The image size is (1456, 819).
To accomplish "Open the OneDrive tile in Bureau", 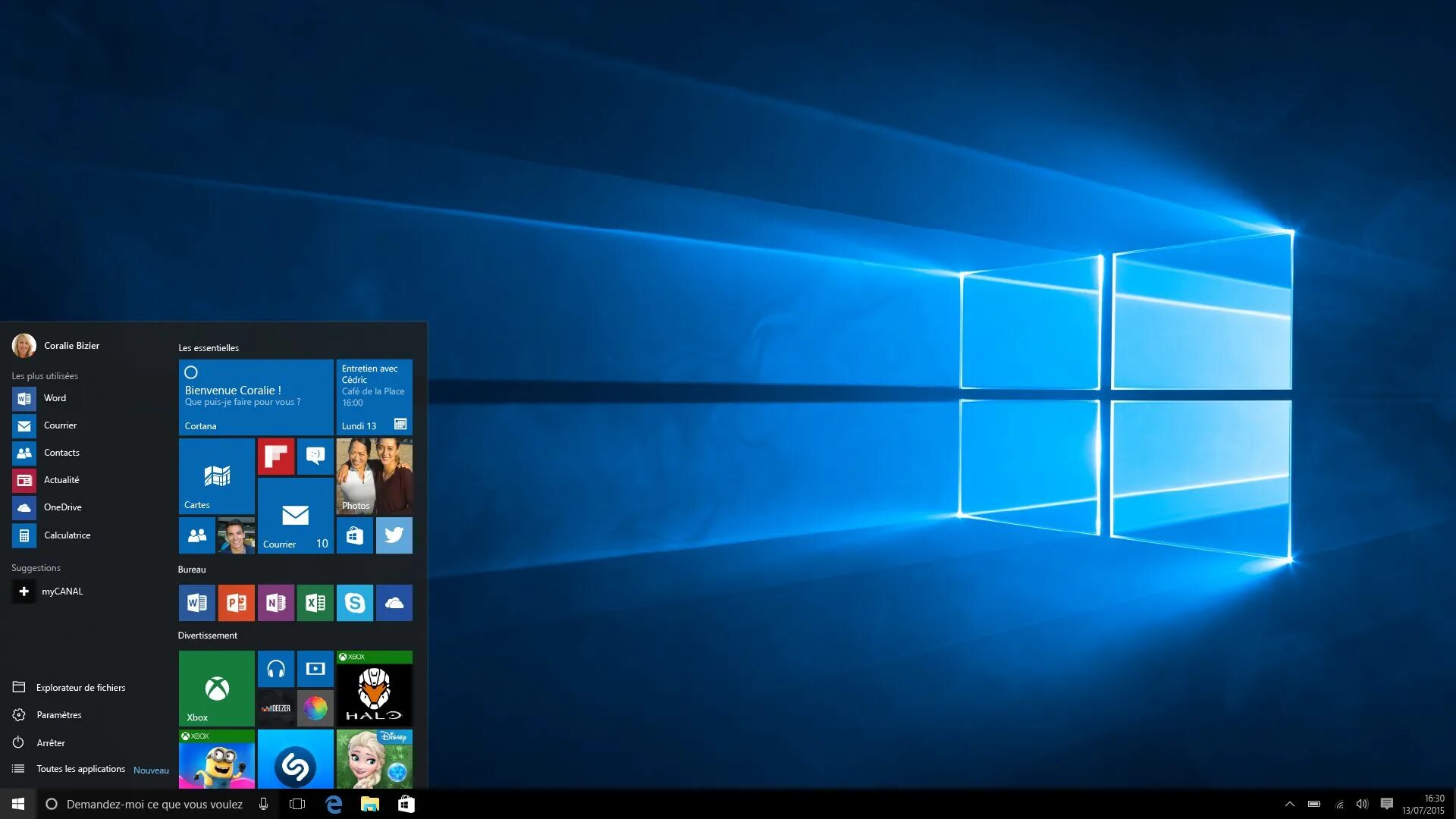I will (x=394, y=602).
